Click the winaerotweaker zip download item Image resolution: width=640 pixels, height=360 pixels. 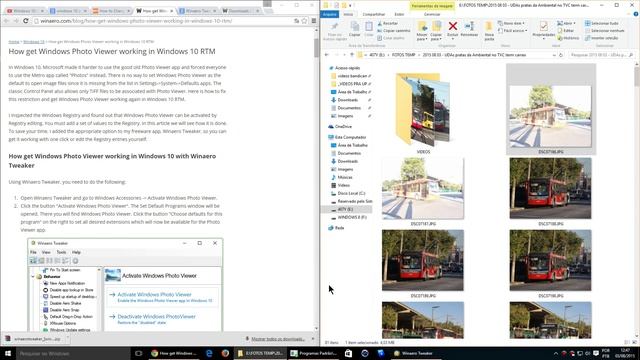tap(36, 339)
